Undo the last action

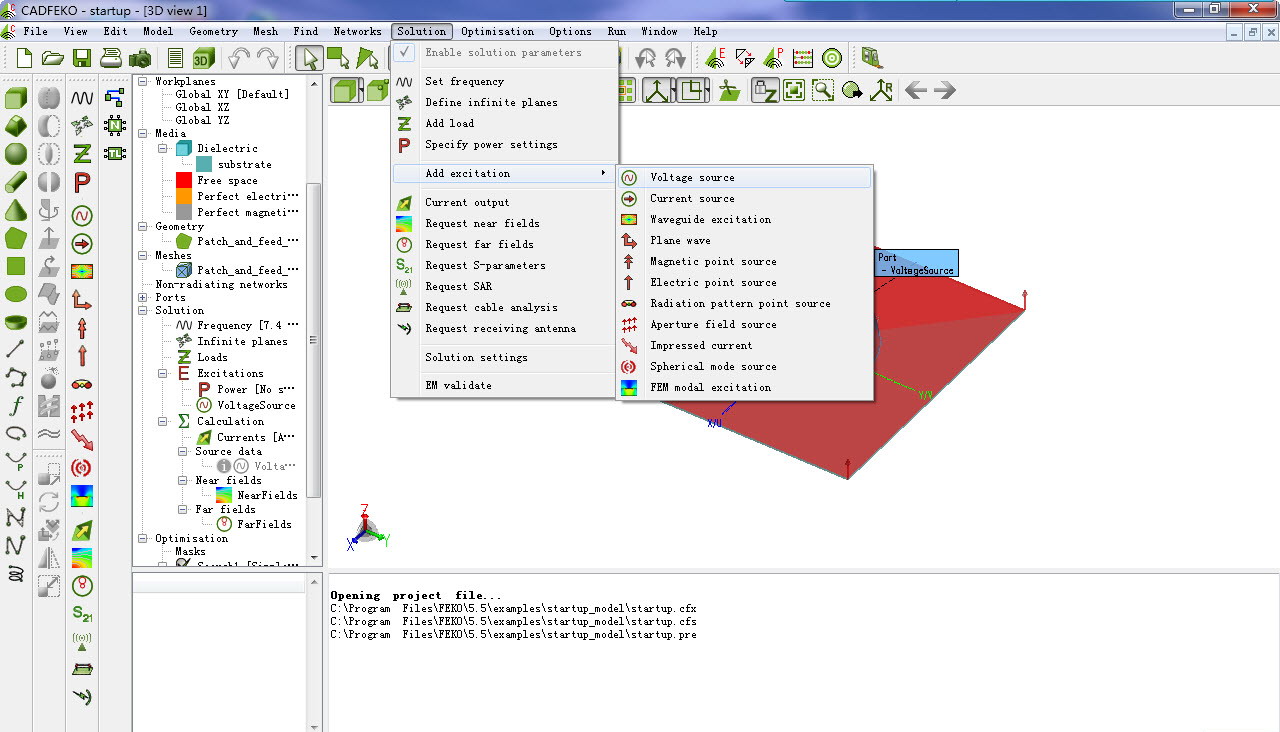click(x=240, y=58)
